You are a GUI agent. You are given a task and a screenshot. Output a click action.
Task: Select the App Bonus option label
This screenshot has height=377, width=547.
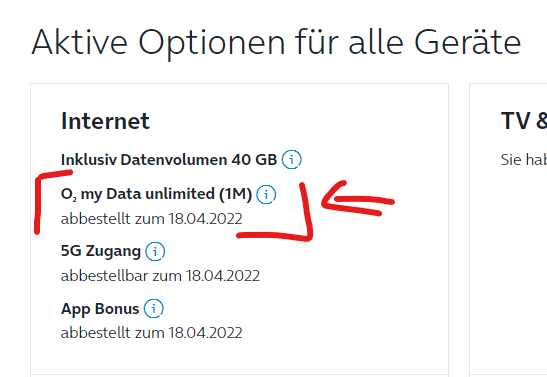100,309
